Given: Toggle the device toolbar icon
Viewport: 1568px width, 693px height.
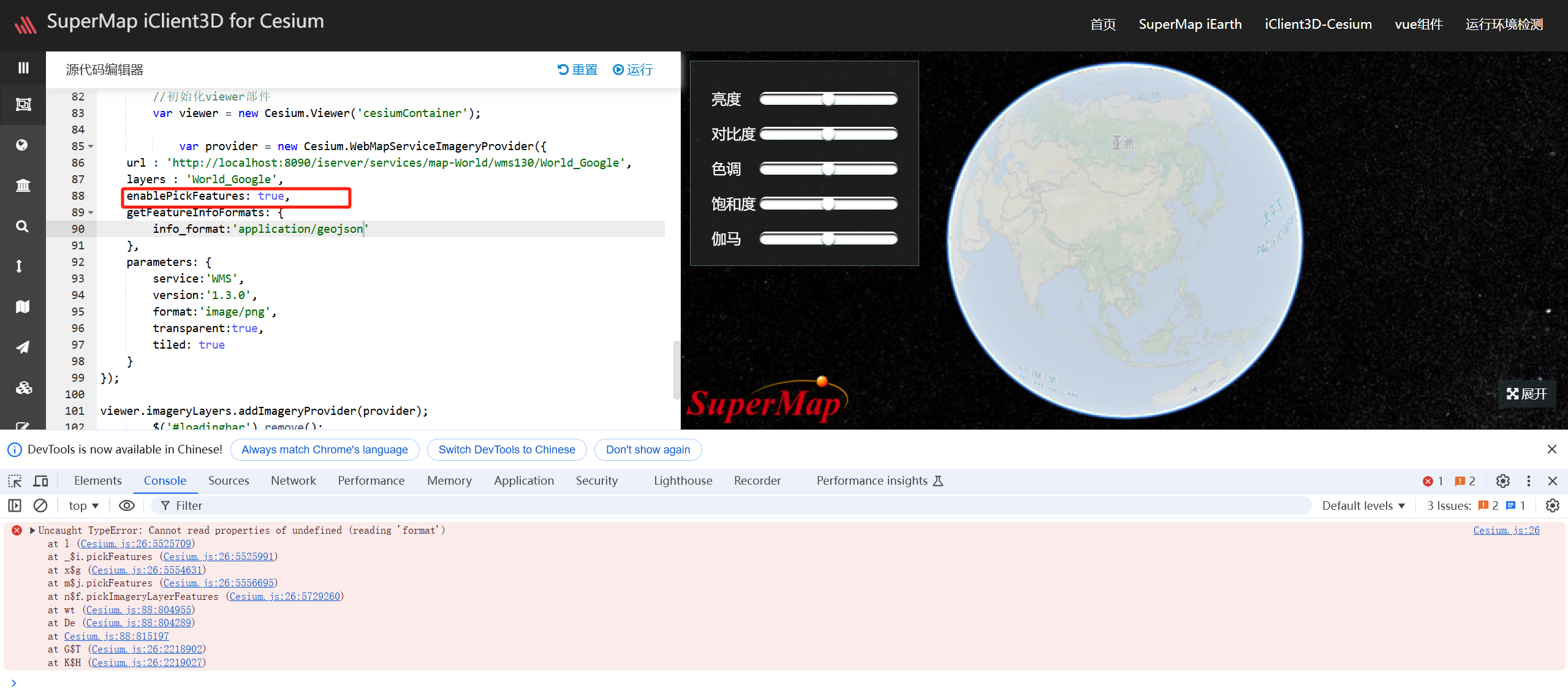Looking at the screenshot, I should tap(41, 481).
